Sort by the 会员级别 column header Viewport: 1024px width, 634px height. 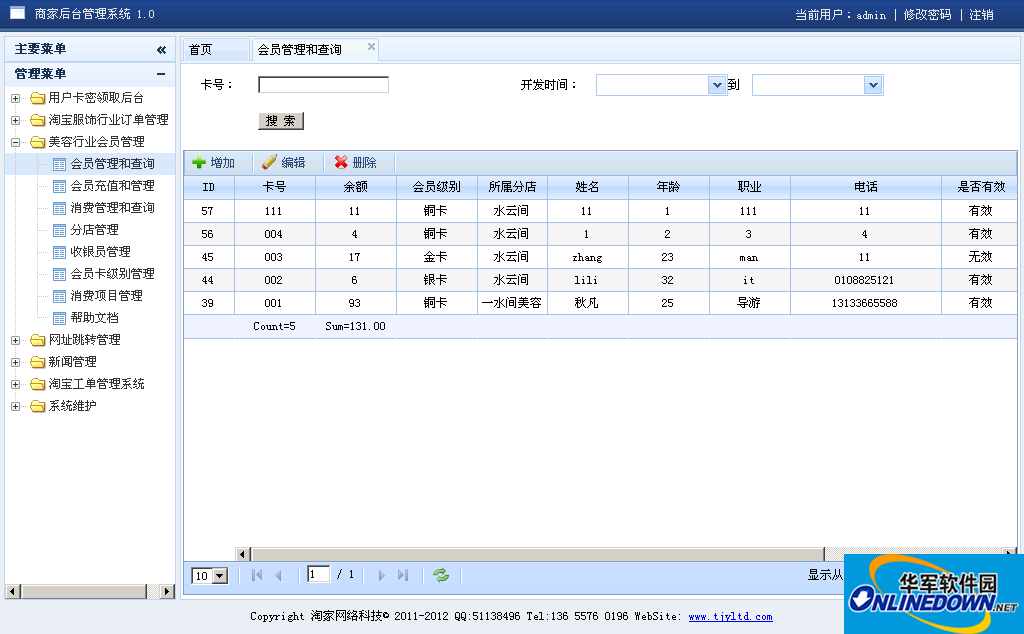(436, 187)
